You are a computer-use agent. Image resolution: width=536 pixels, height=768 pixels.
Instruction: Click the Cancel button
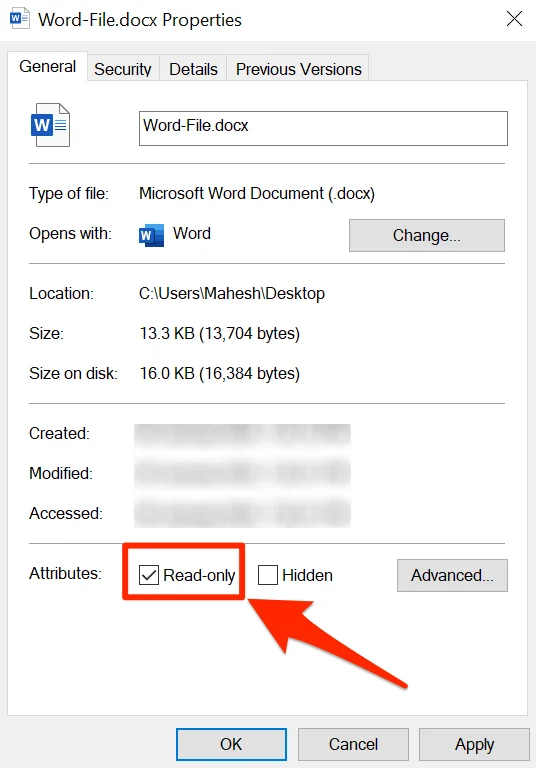[x=353, y=744]
